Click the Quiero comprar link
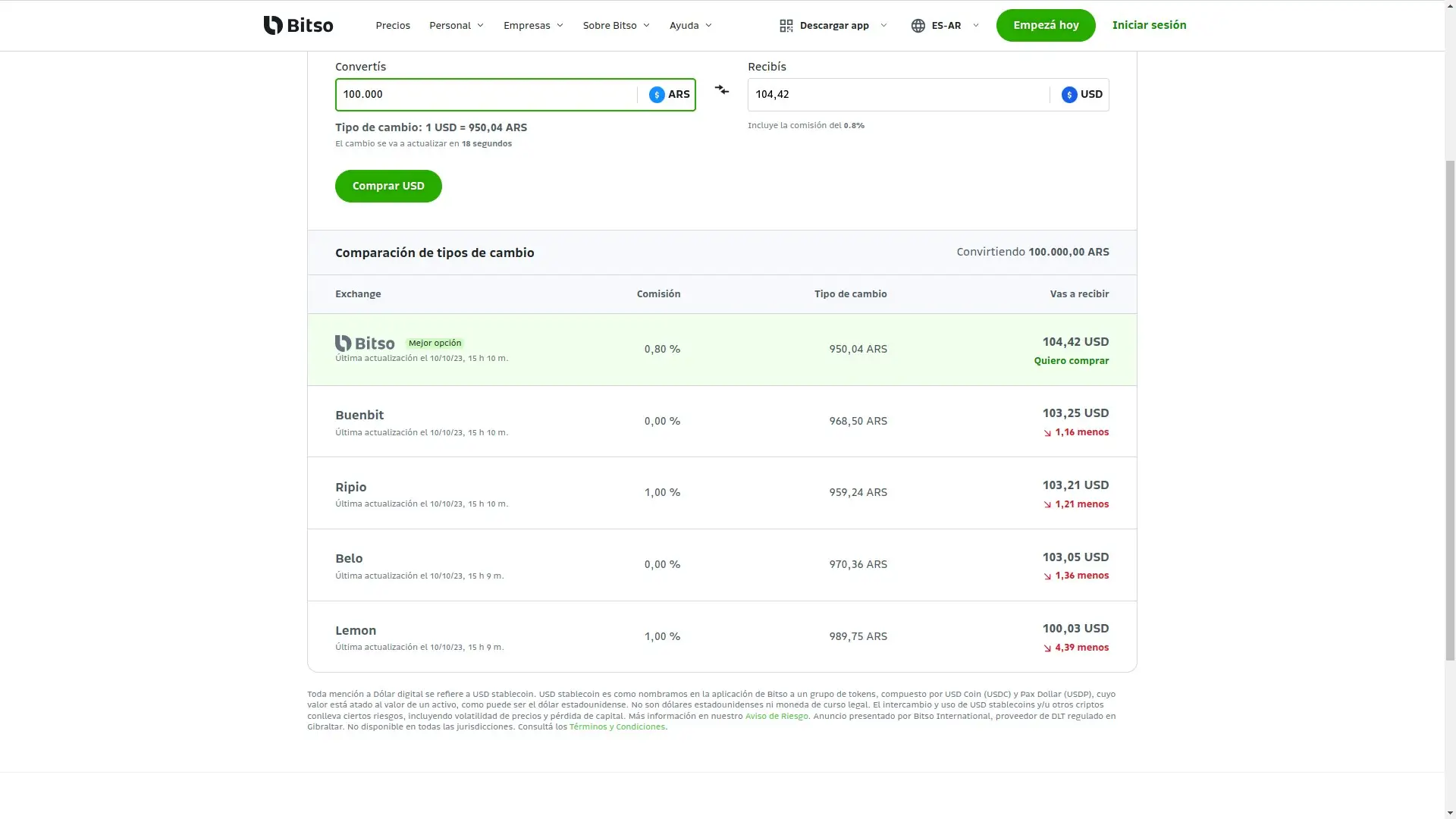 point(1071,361)
